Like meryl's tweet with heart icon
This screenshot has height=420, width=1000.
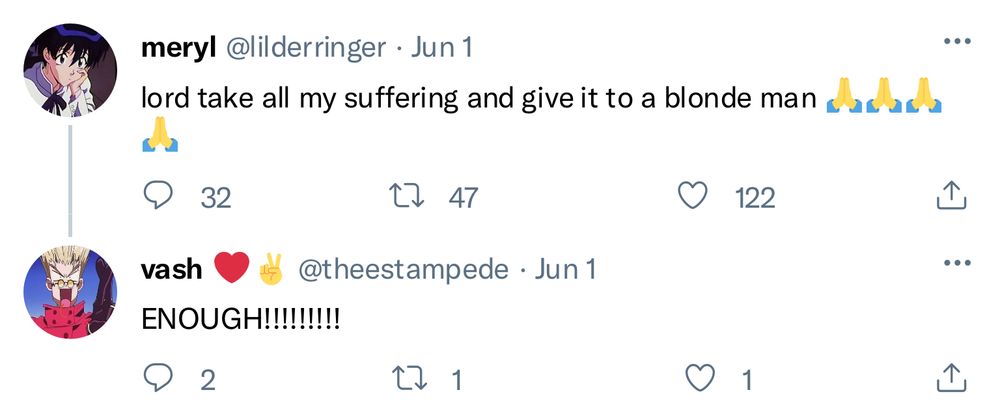pyautogui.click(x=693, y=197)
